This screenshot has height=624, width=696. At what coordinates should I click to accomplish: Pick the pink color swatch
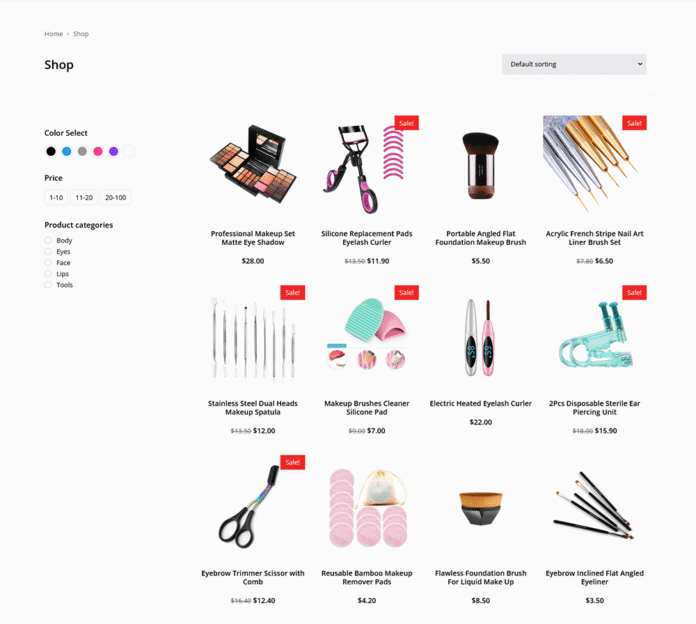point(98,151)
